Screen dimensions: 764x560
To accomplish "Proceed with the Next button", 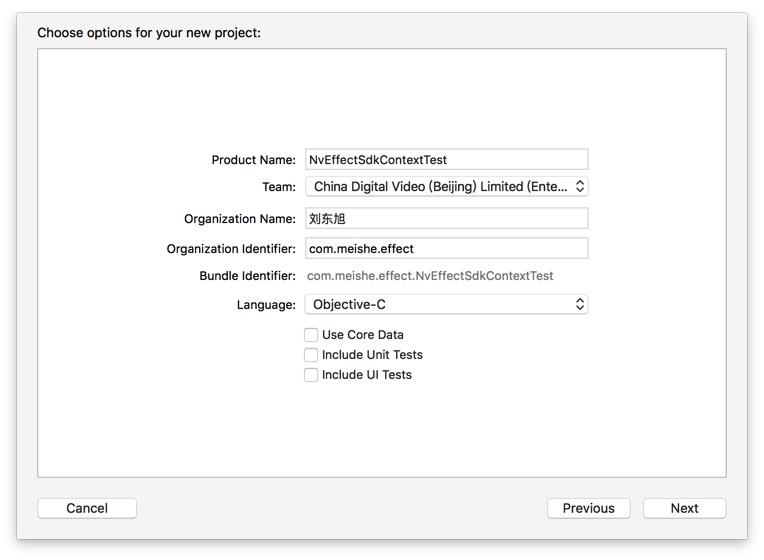I will coord(685,508).
